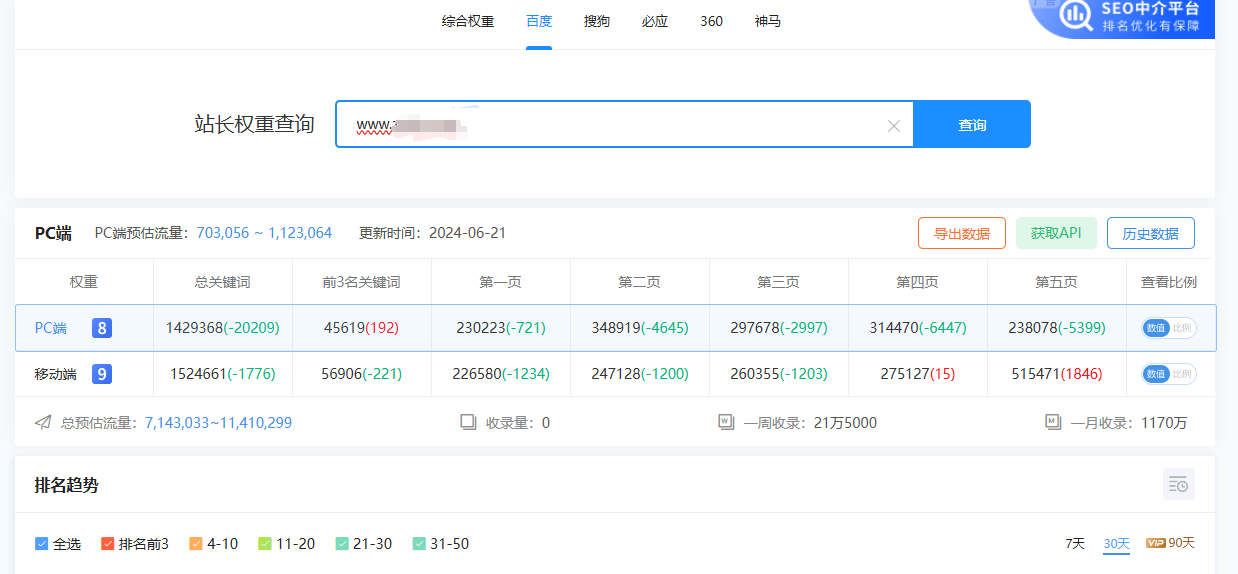This screenshot has width=1238, height=574.
Task: Click the 总关键词 column header
Action: tap(222, 282)
